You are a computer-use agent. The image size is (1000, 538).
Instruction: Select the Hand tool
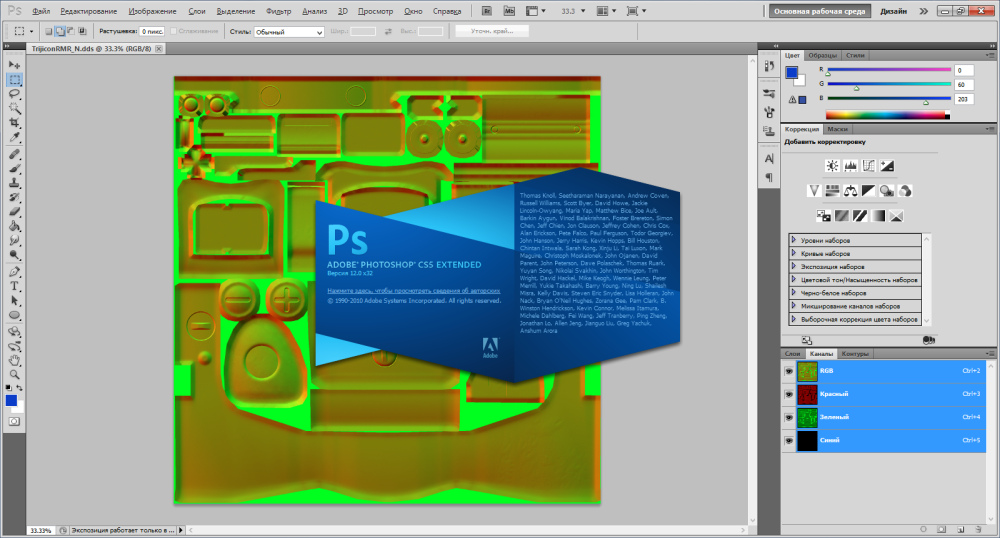coord(14,361)
